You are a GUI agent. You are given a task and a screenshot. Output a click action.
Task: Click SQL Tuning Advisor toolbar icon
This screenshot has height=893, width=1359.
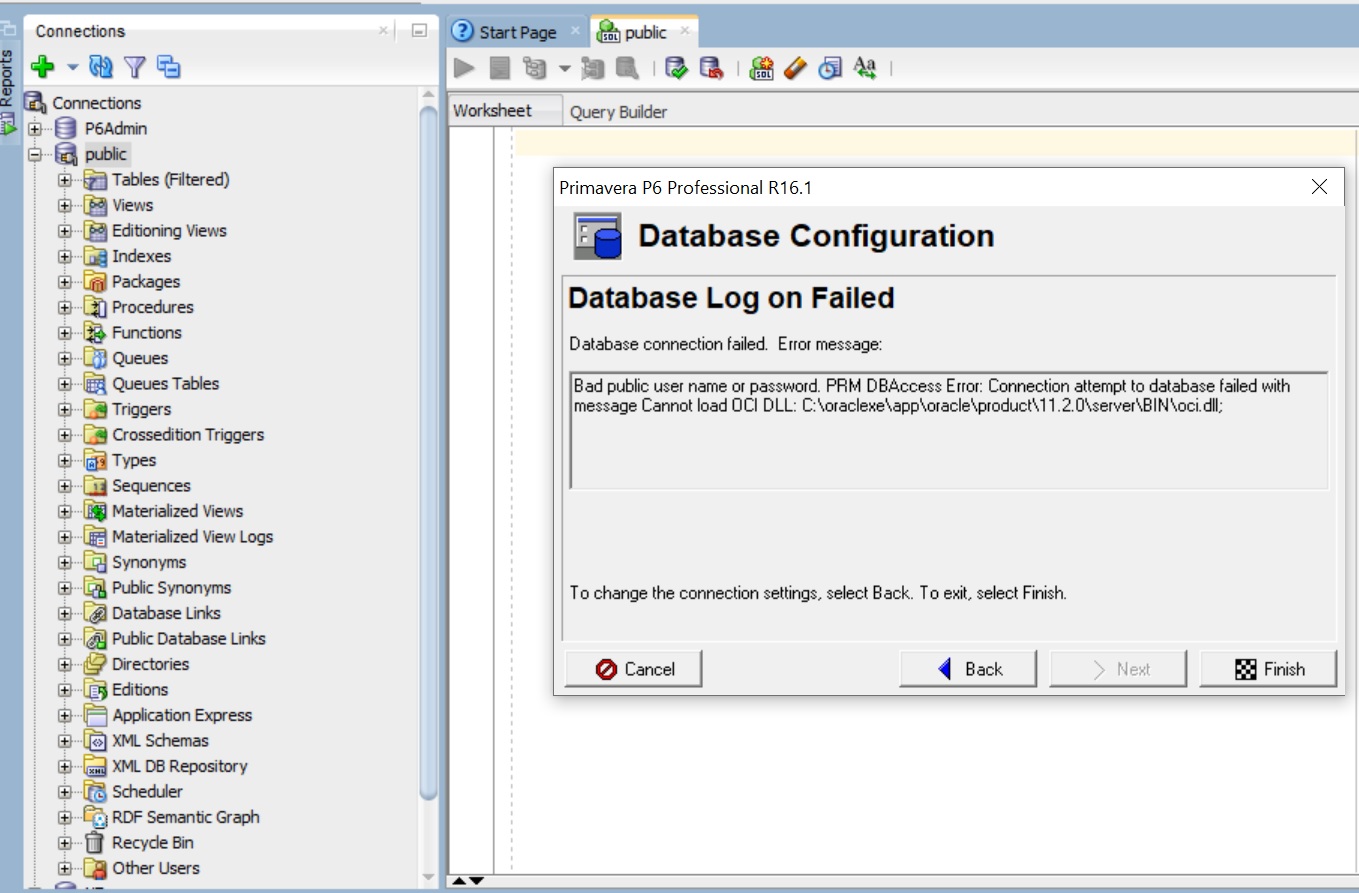(627, 68)
